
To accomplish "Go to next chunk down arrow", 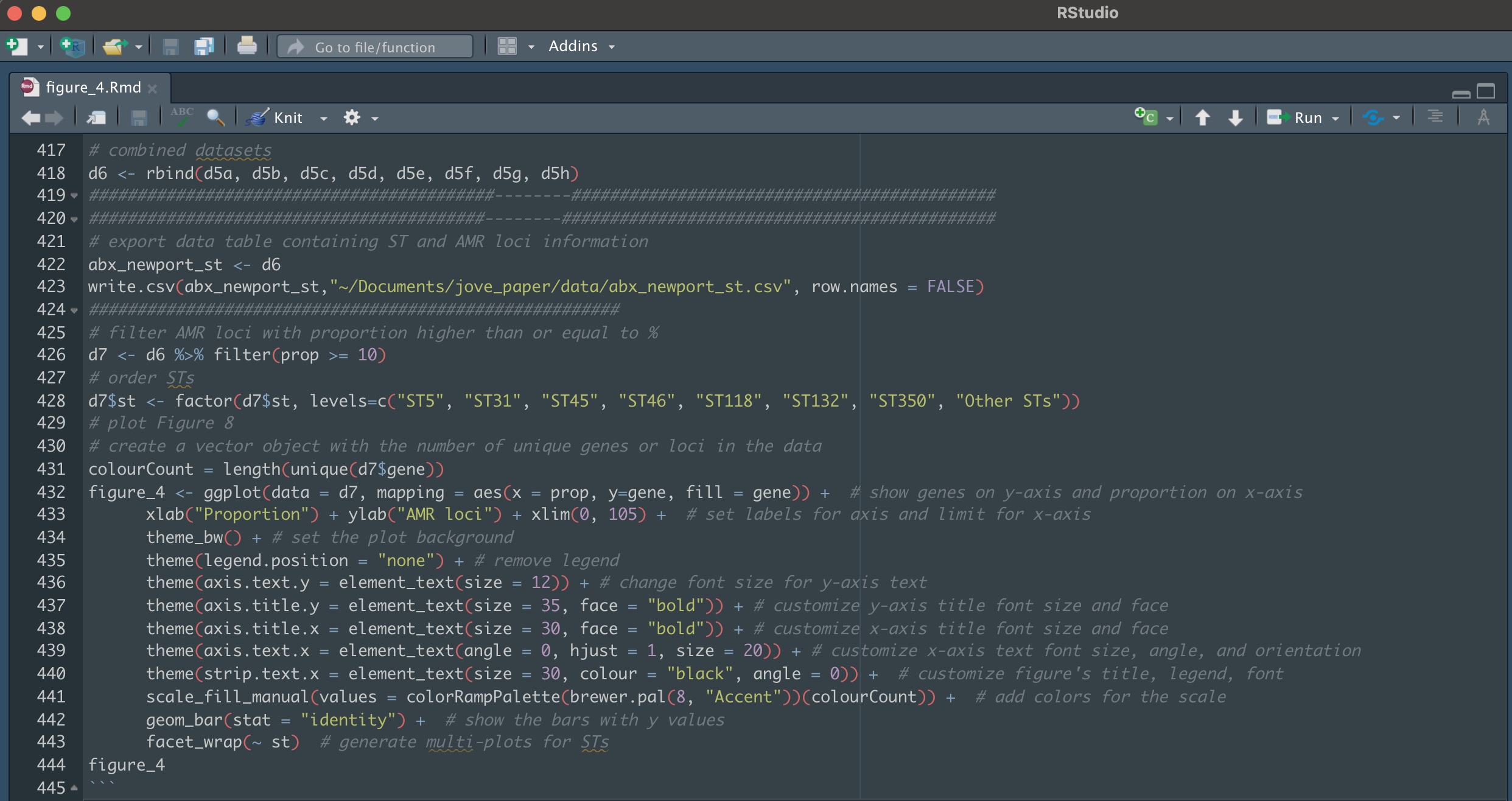I will click(1235, 117).
